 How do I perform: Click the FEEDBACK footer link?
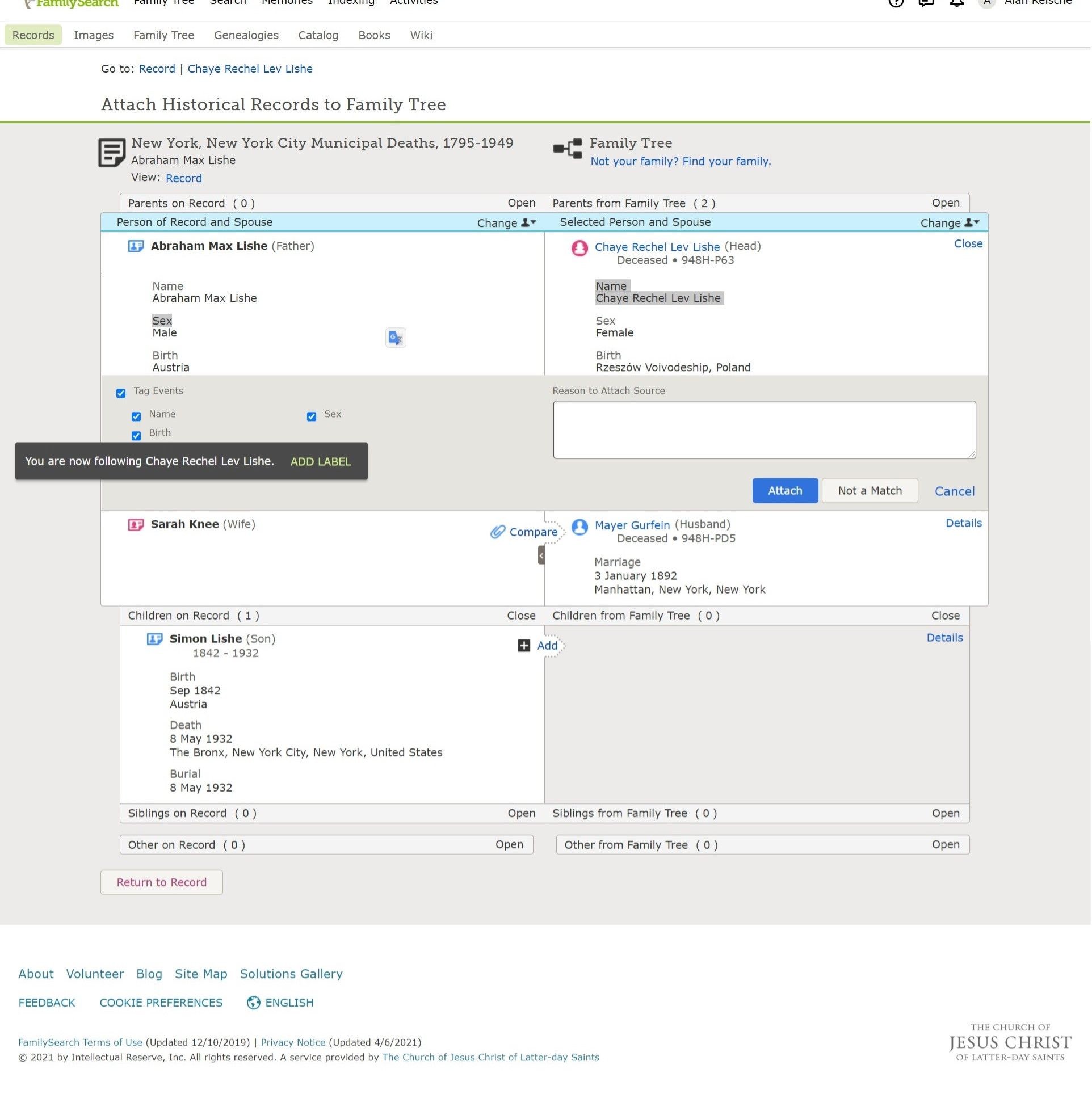[x=47, y=1003]
